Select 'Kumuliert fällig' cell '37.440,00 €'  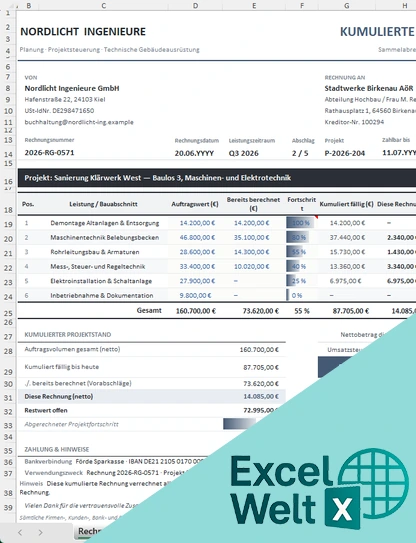(347, 238)
